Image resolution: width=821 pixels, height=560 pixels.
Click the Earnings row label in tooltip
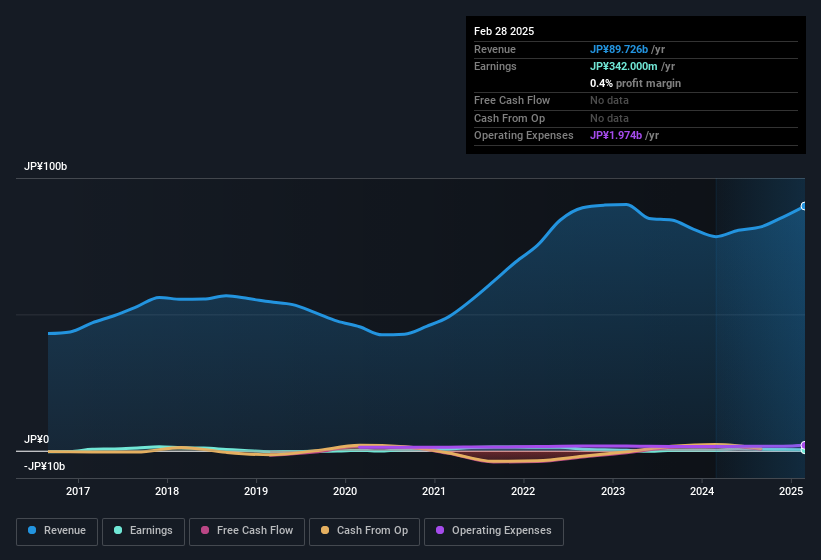coord(495,66)
